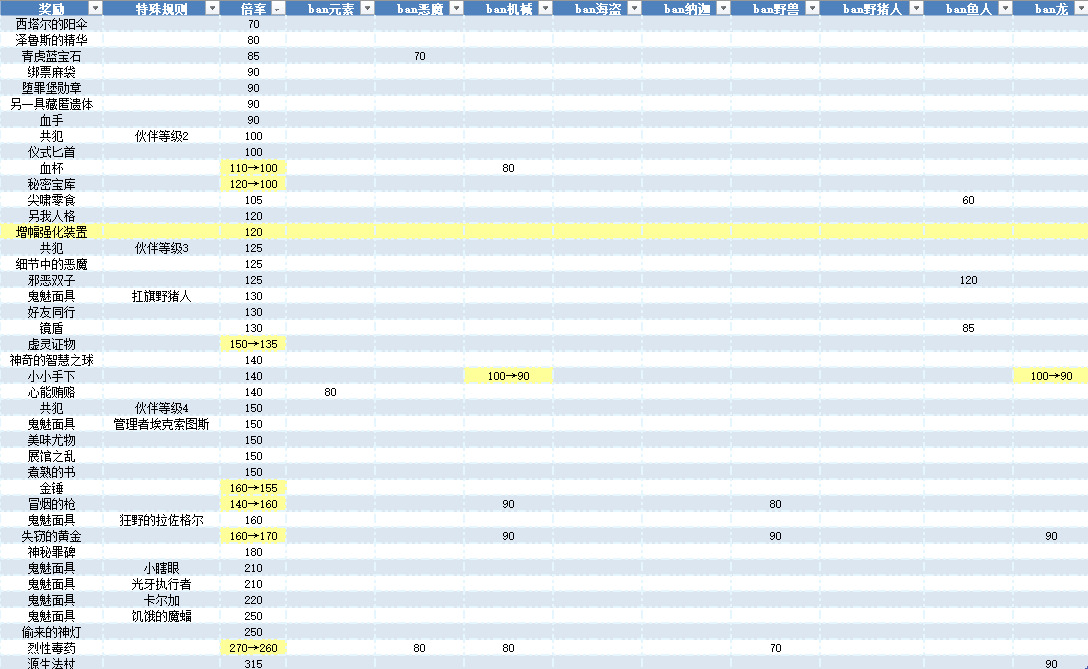The height and width of the screenshot is (669, 1088).
Task: Select the 煮熟的书 cell
Action: tap(51, 471)
